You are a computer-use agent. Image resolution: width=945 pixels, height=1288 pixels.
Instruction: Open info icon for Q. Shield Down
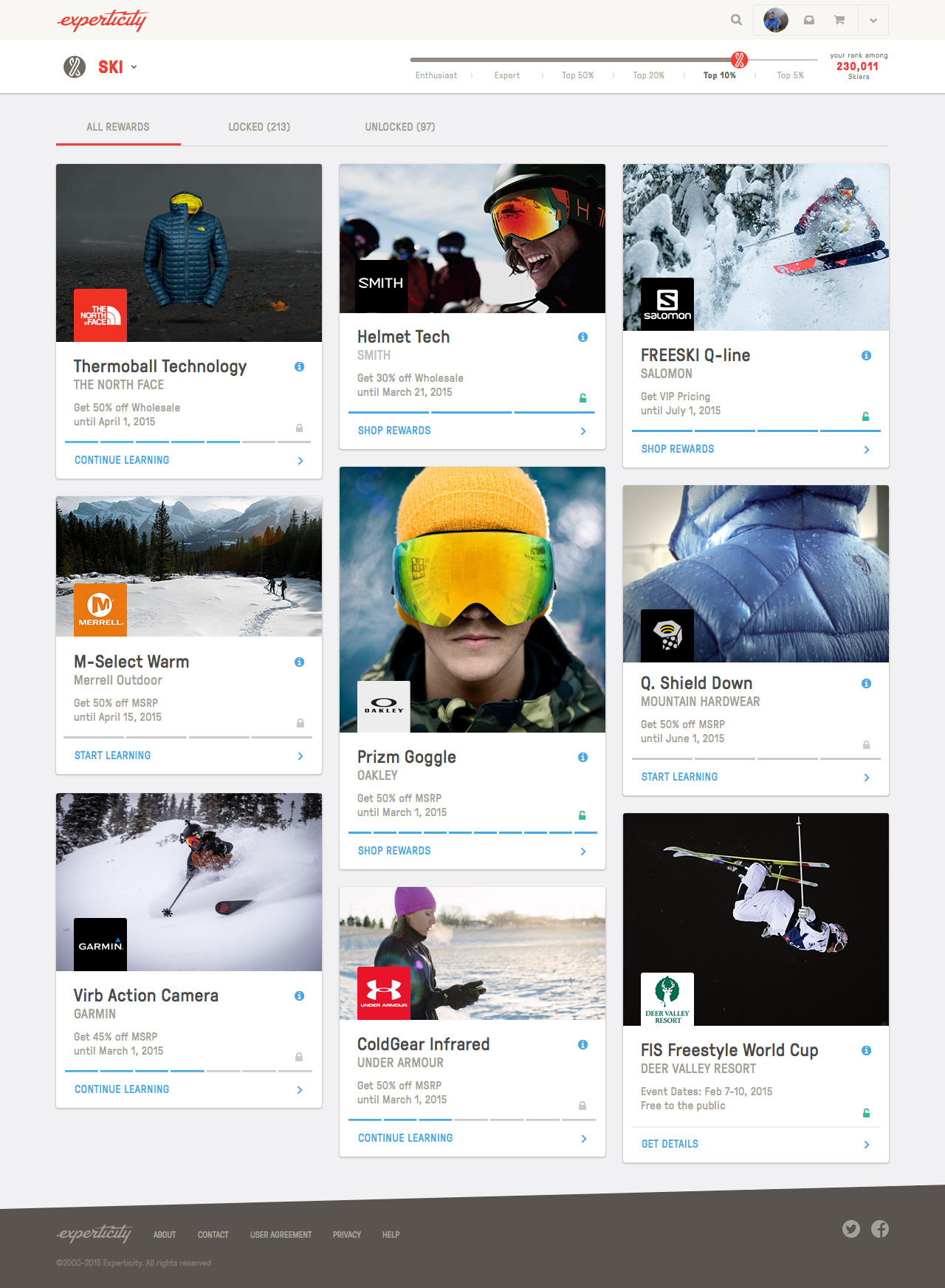click(866, 683)
